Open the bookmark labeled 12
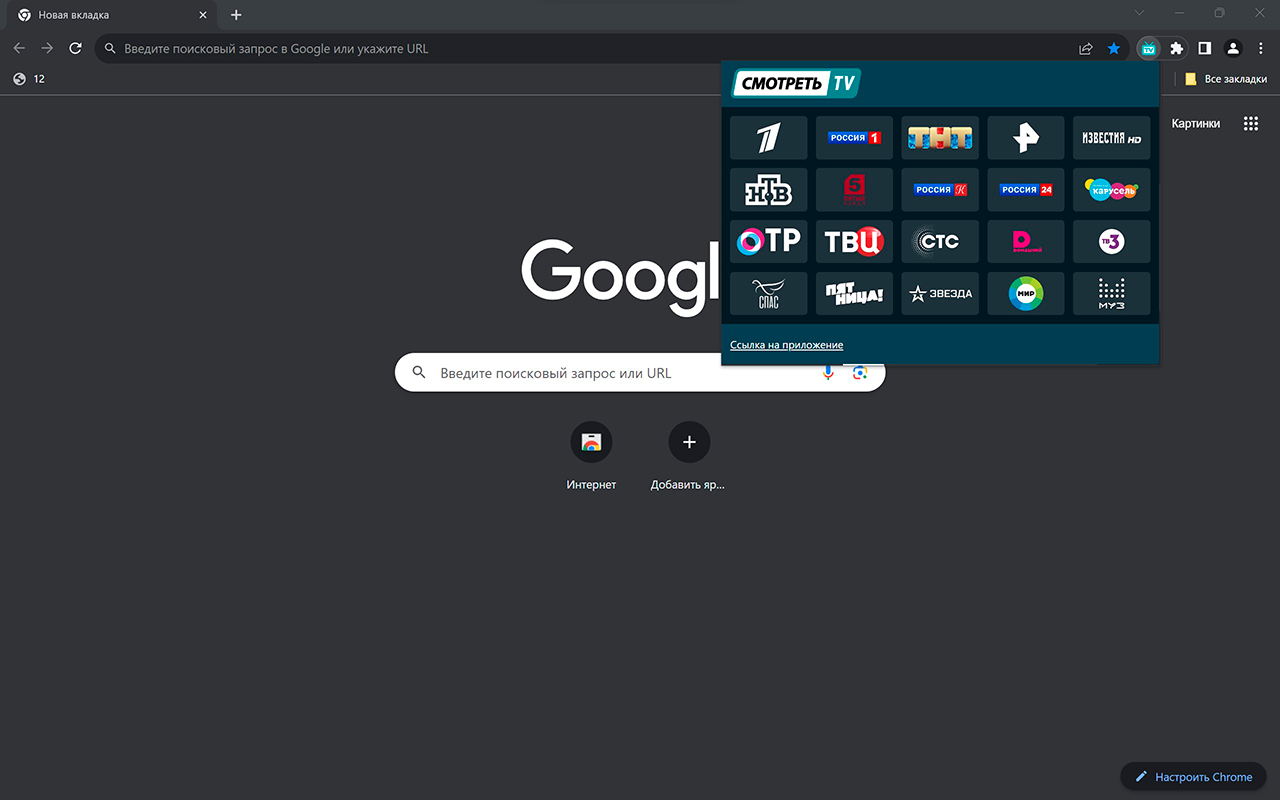 (x=29, y=79)
